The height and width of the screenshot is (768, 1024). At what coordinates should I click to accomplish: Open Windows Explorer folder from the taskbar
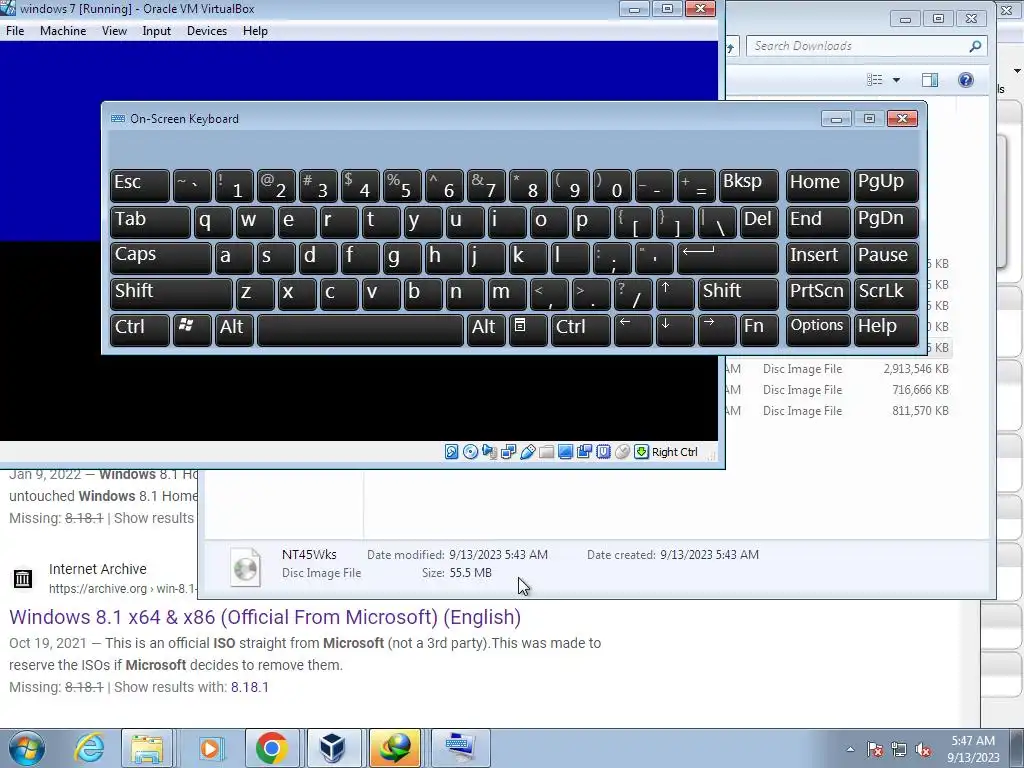click(x=147, y=748)
